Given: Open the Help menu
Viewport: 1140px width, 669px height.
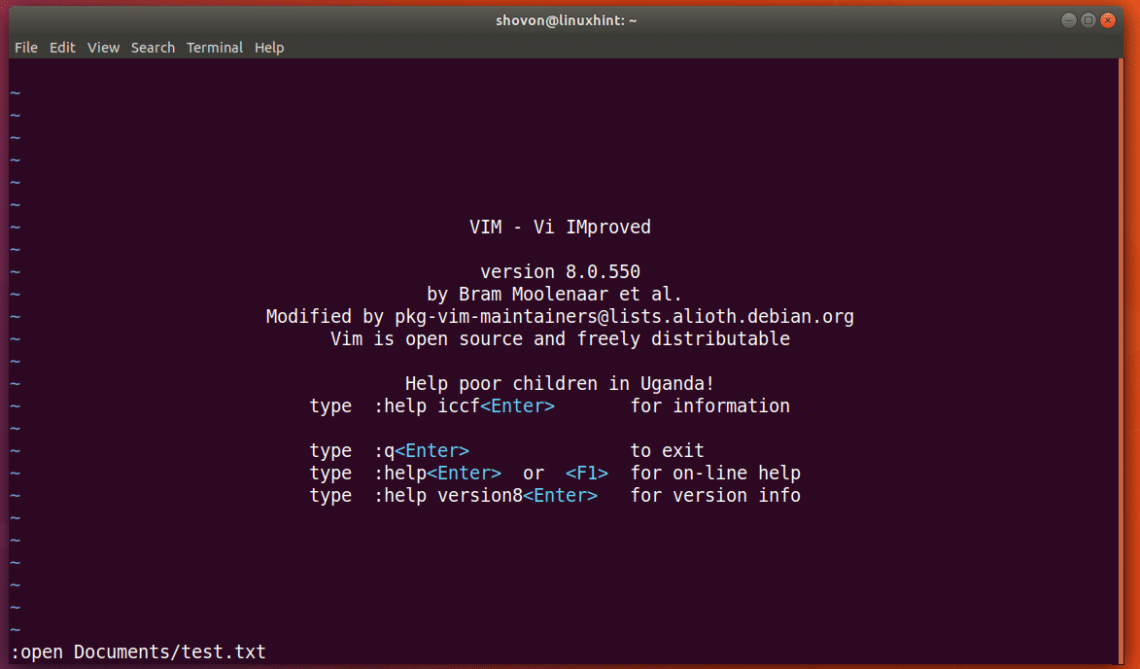Looking at the screenshot, I should pos(269,47).
